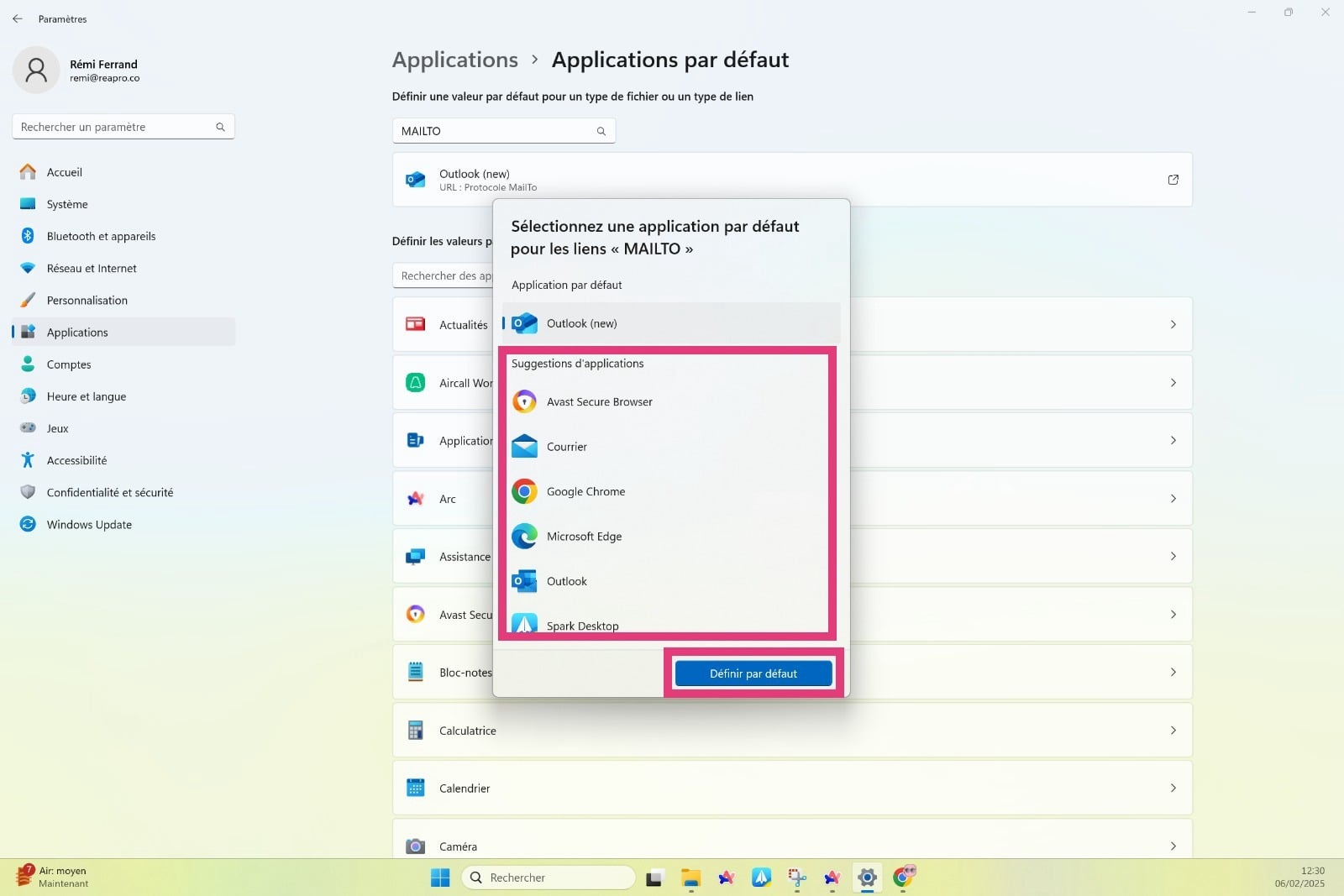The image size is (1344, 896).
Task: Choose classic Outlook below Microsoft Edge
Action: point(670,581)
